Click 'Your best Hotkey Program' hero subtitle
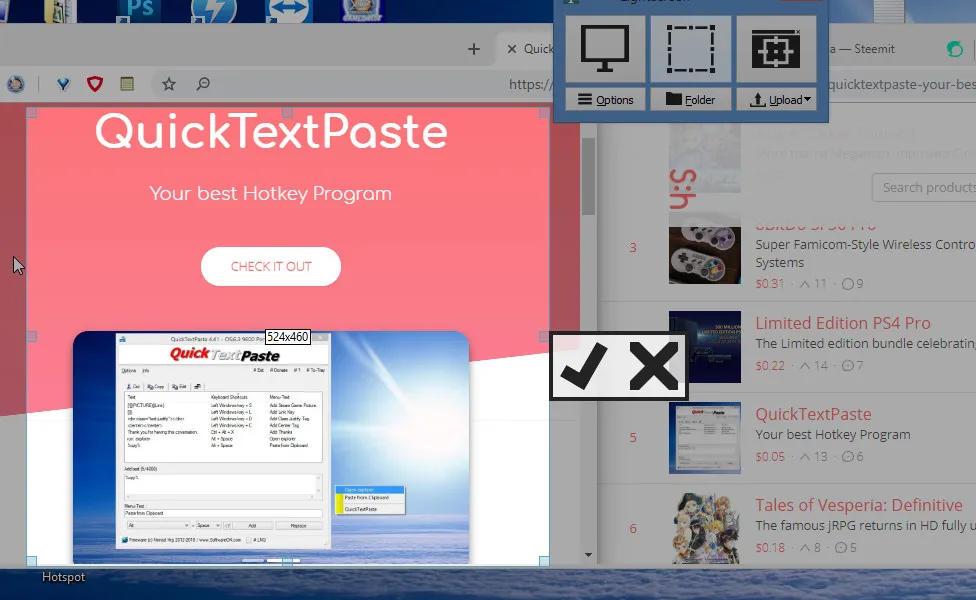Screen dimensions: 976x600 271,194
